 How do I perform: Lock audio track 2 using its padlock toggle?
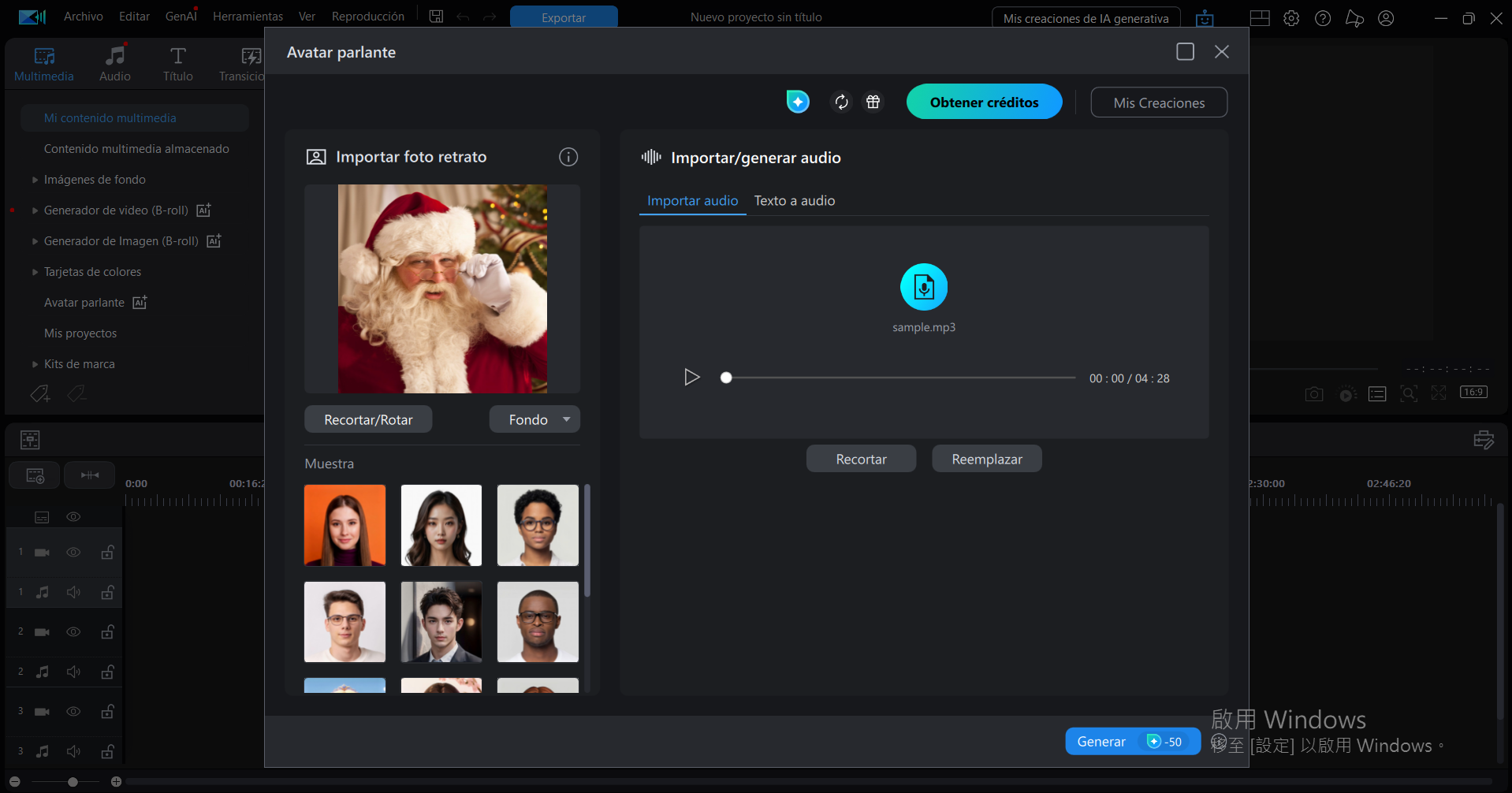(107, 672)
